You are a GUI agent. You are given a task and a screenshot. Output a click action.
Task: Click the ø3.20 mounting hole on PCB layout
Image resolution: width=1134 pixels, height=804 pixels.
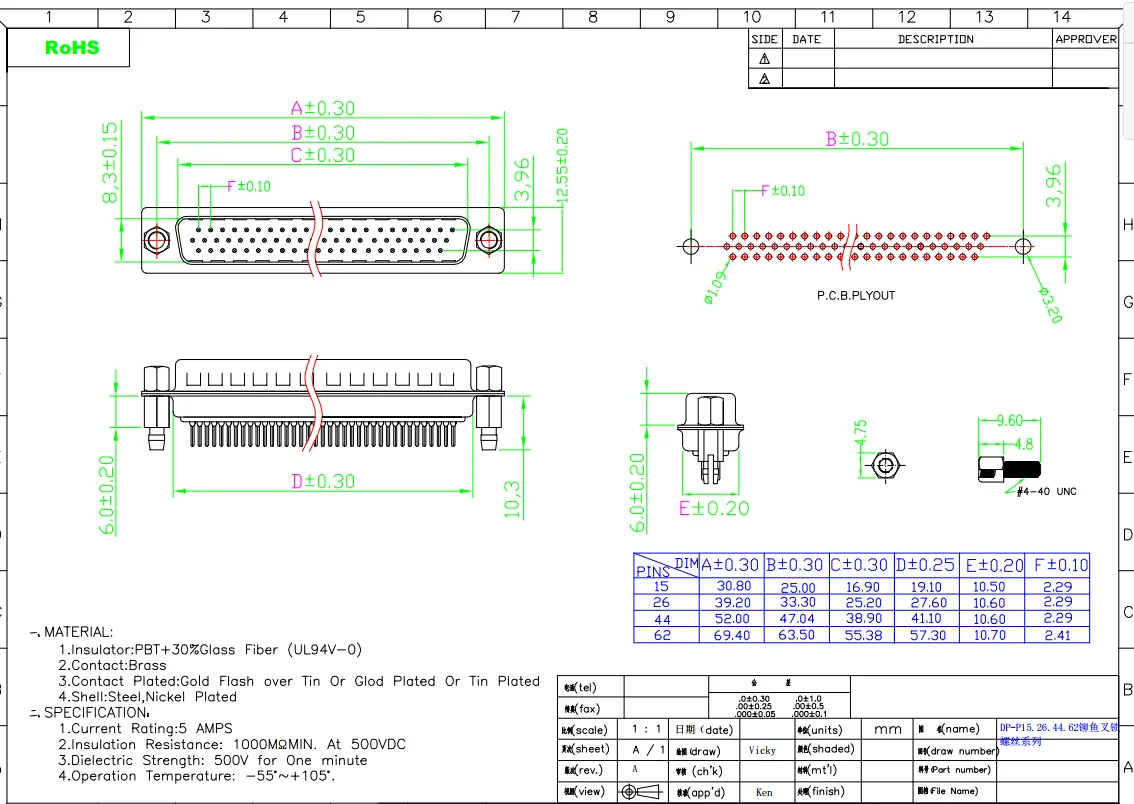click(x=1022, y=246)
